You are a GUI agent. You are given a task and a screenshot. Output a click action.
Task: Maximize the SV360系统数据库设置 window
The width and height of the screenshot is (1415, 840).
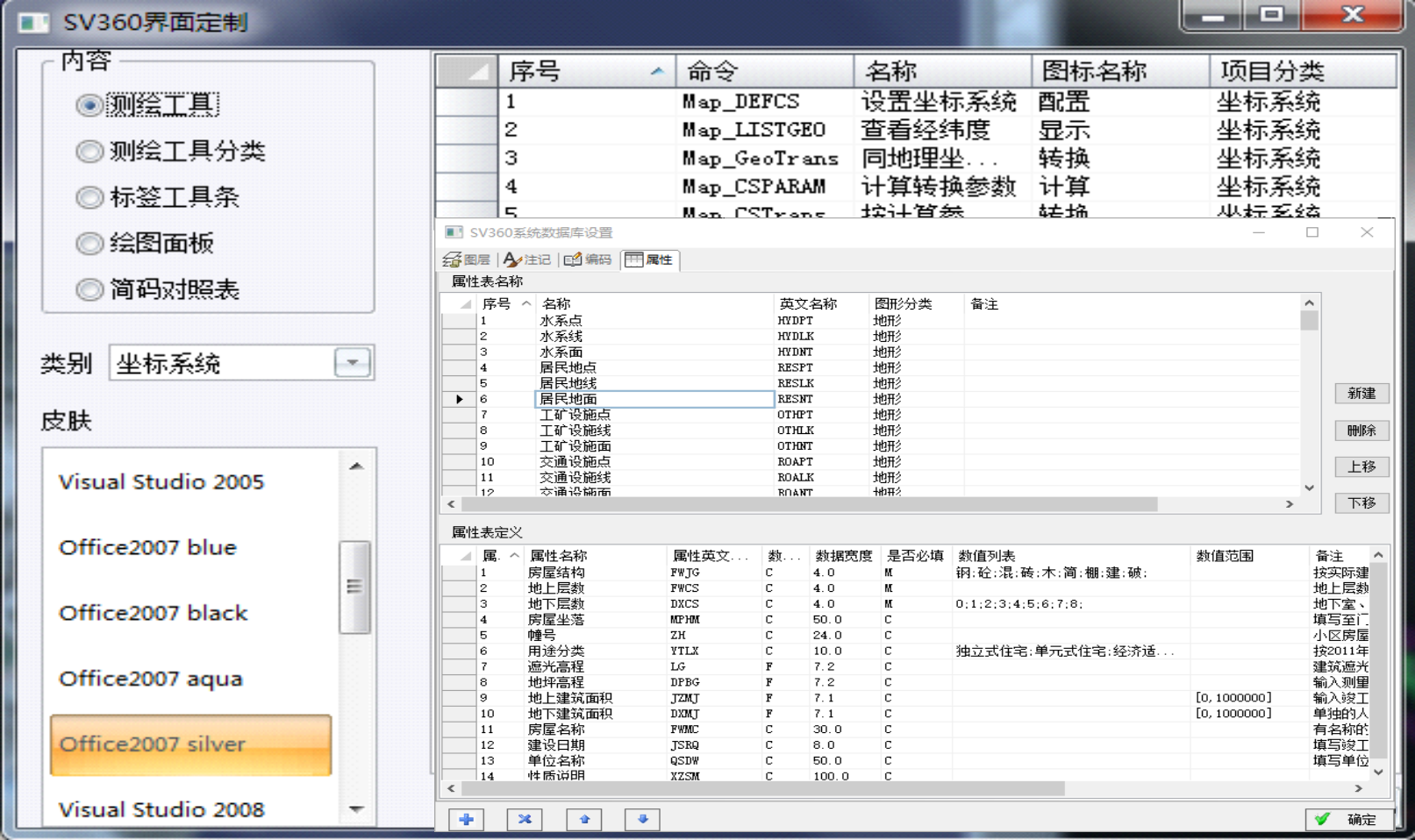(x=1312, y=232)
